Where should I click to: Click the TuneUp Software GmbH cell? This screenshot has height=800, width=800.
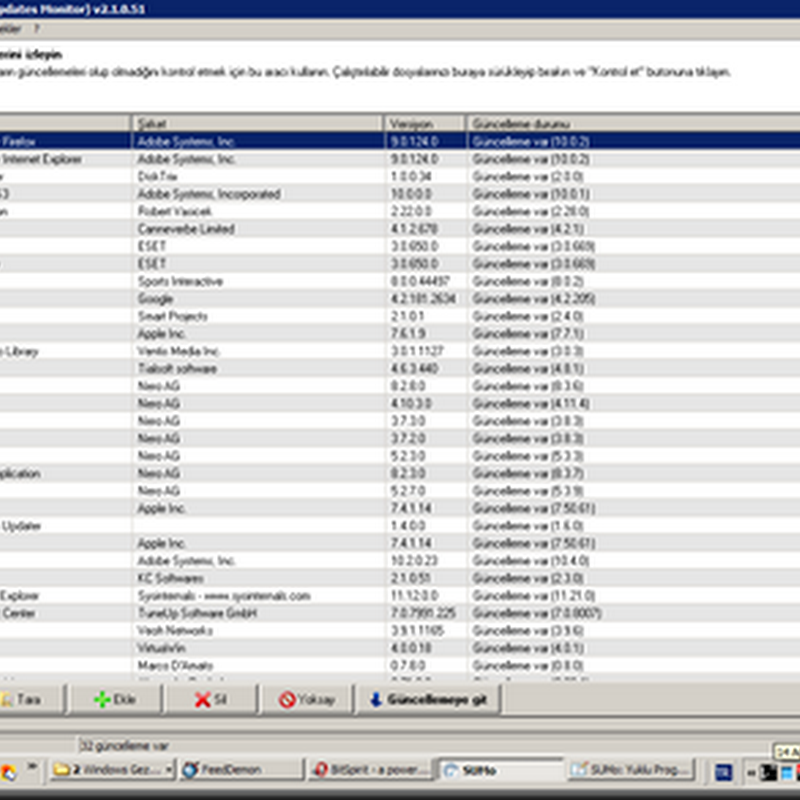click(258, 613)
